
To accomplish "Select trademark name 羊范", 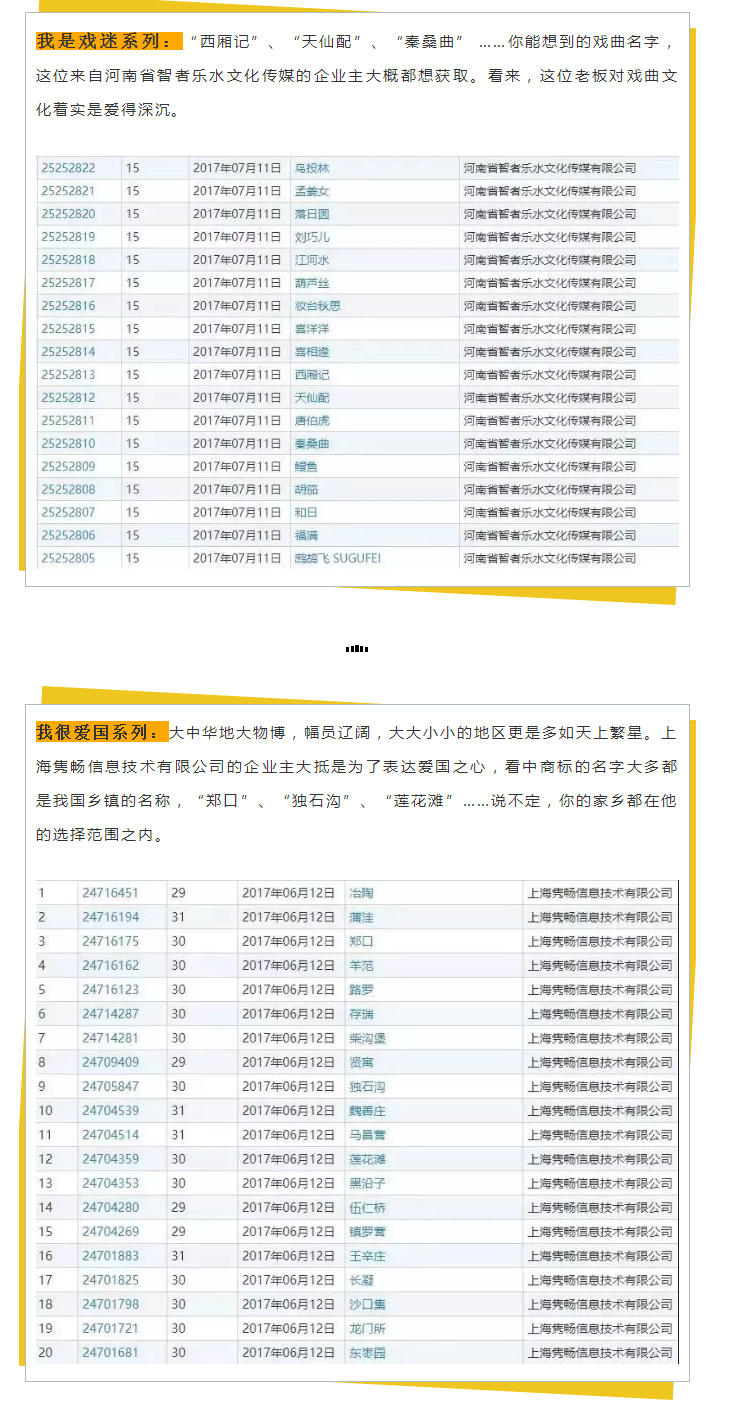I will 360,965.
